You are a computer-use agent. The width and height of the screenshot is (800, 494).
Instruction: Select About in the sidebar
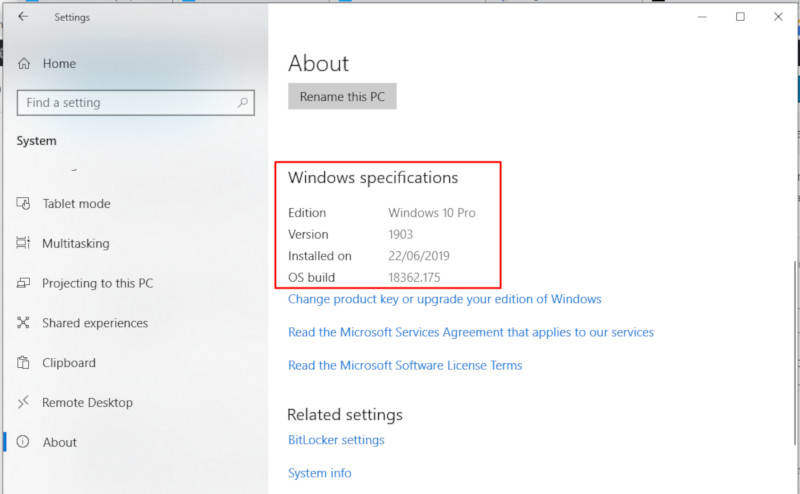[x=60, y=442]
